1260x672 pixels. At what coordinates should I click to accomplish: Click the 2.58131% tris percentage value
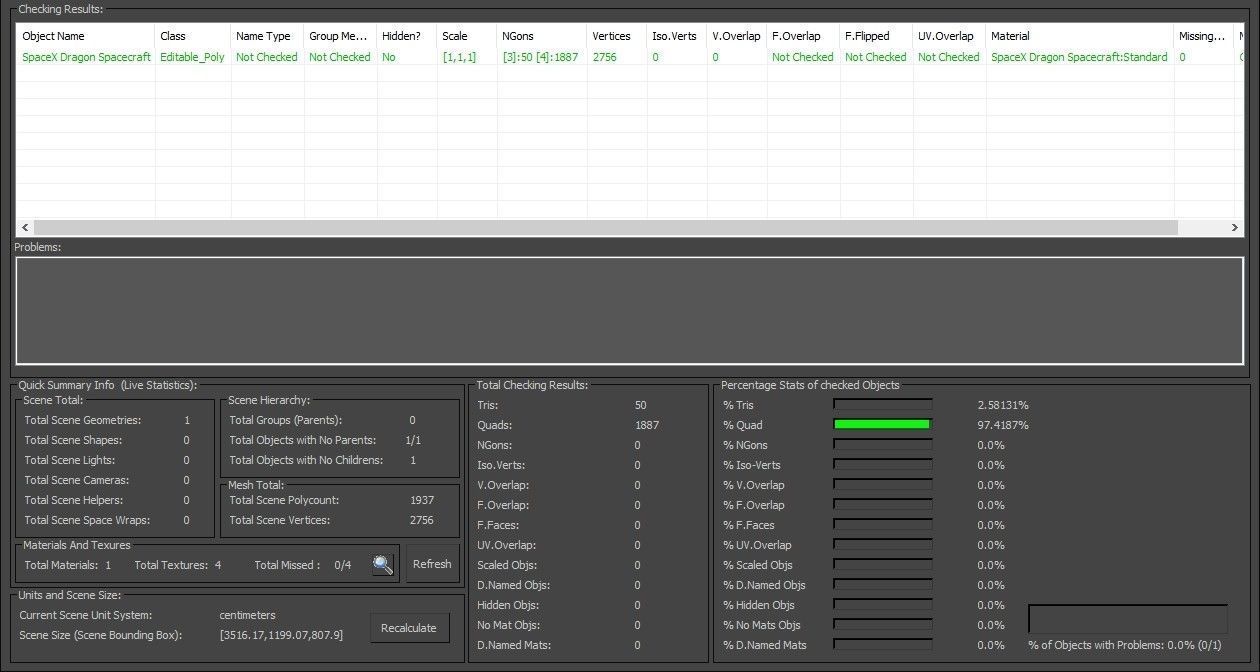point(1003,405)
